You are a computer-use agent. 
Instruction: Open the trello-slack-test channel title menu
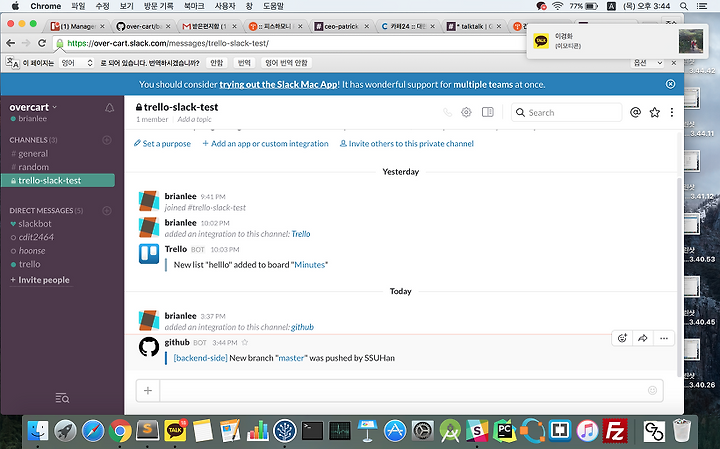click(x=177, y=107)
